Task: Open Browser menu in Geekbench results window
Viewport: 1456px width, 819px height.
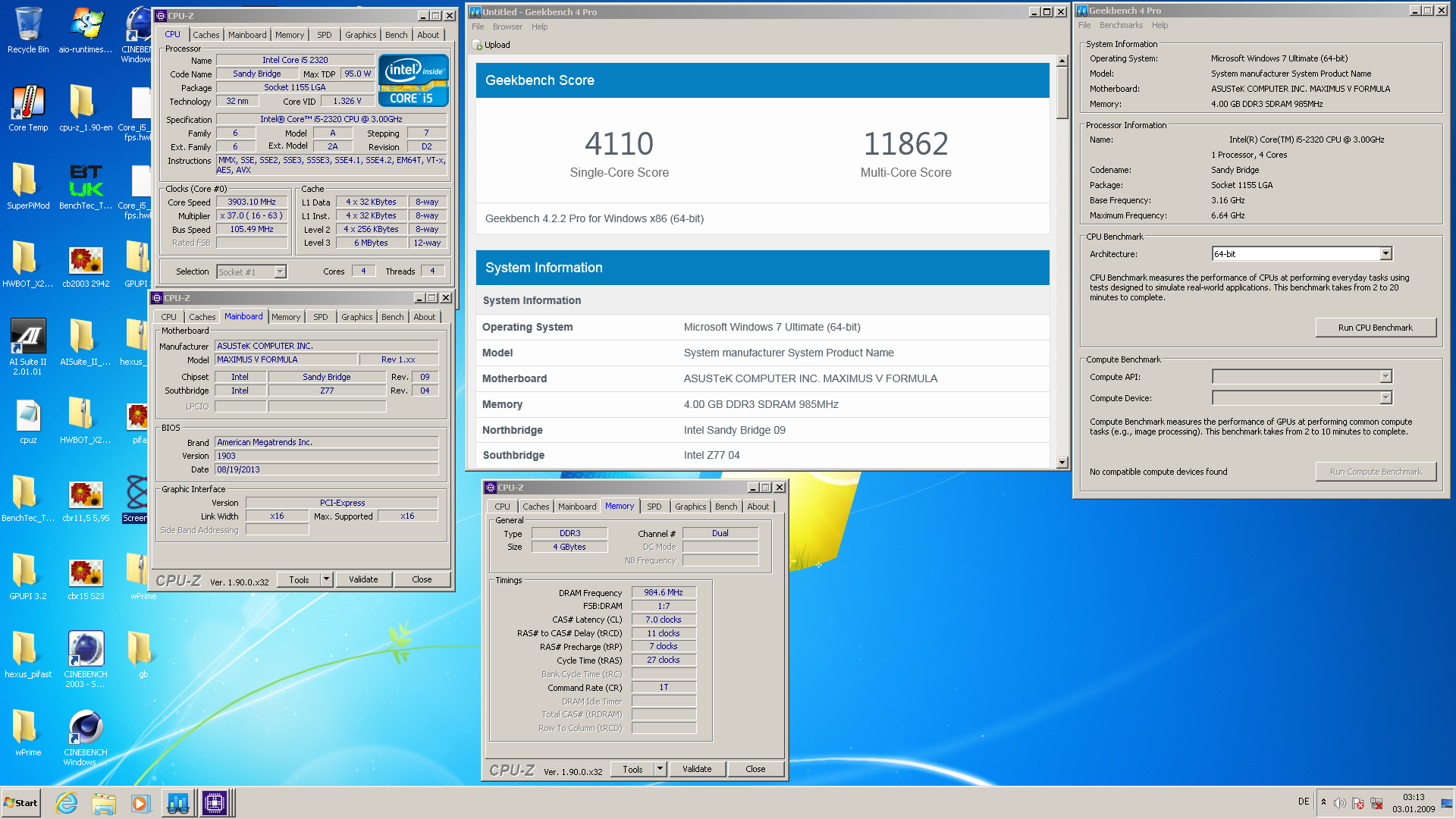Action: pos(507,27)
